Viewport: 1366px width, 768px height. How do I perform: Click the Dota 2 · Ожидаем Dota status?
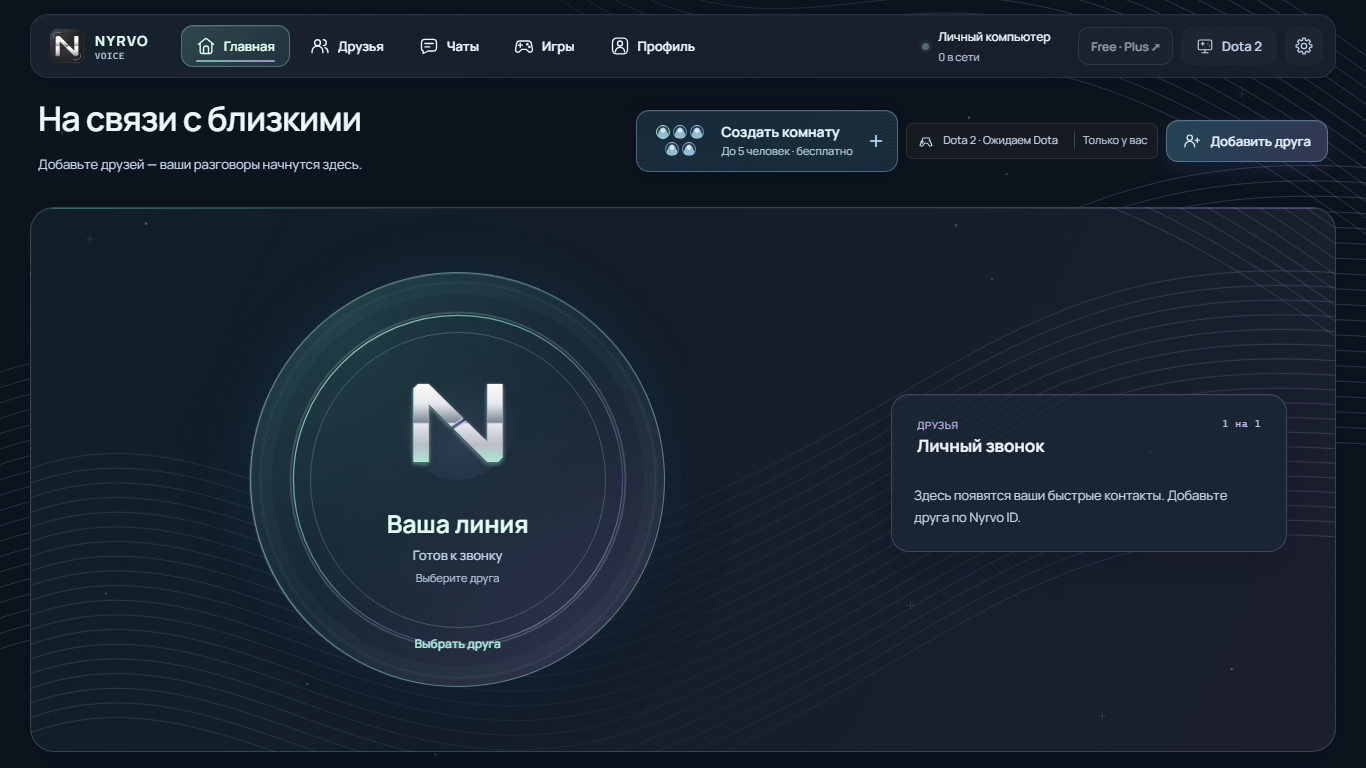[x=1000, y=141]
